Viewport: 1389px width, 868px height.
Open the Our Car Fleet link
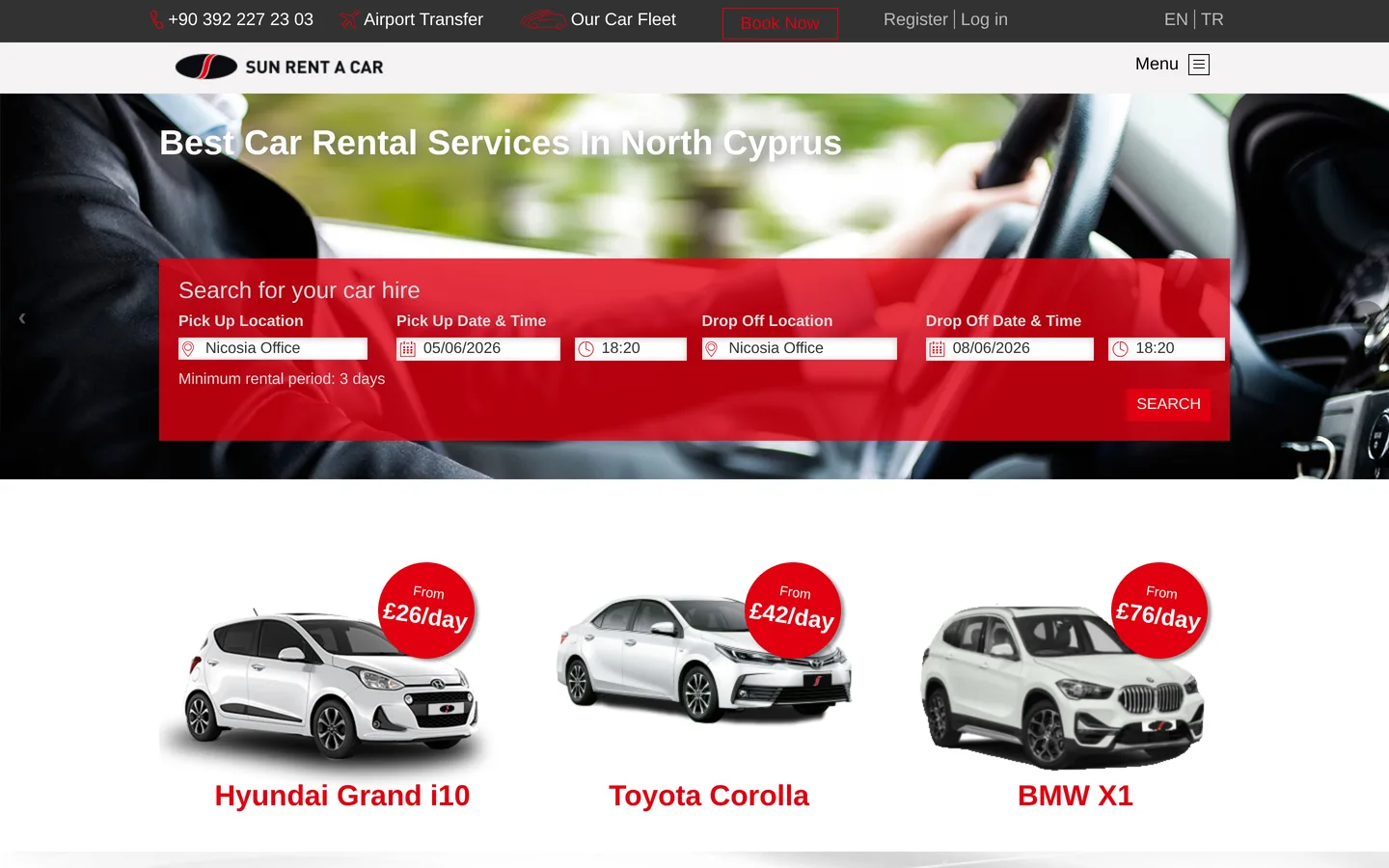click(623, 19)
